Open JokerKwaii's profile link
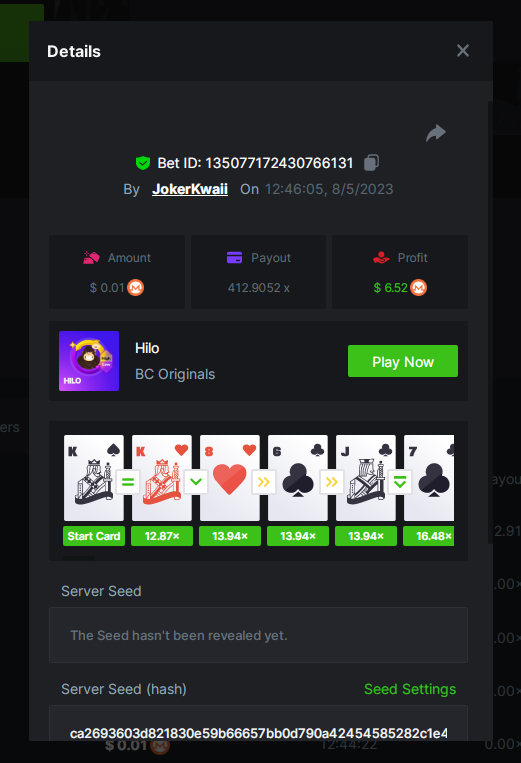Viewport: 521px width, 763px height. click(190, 189)
